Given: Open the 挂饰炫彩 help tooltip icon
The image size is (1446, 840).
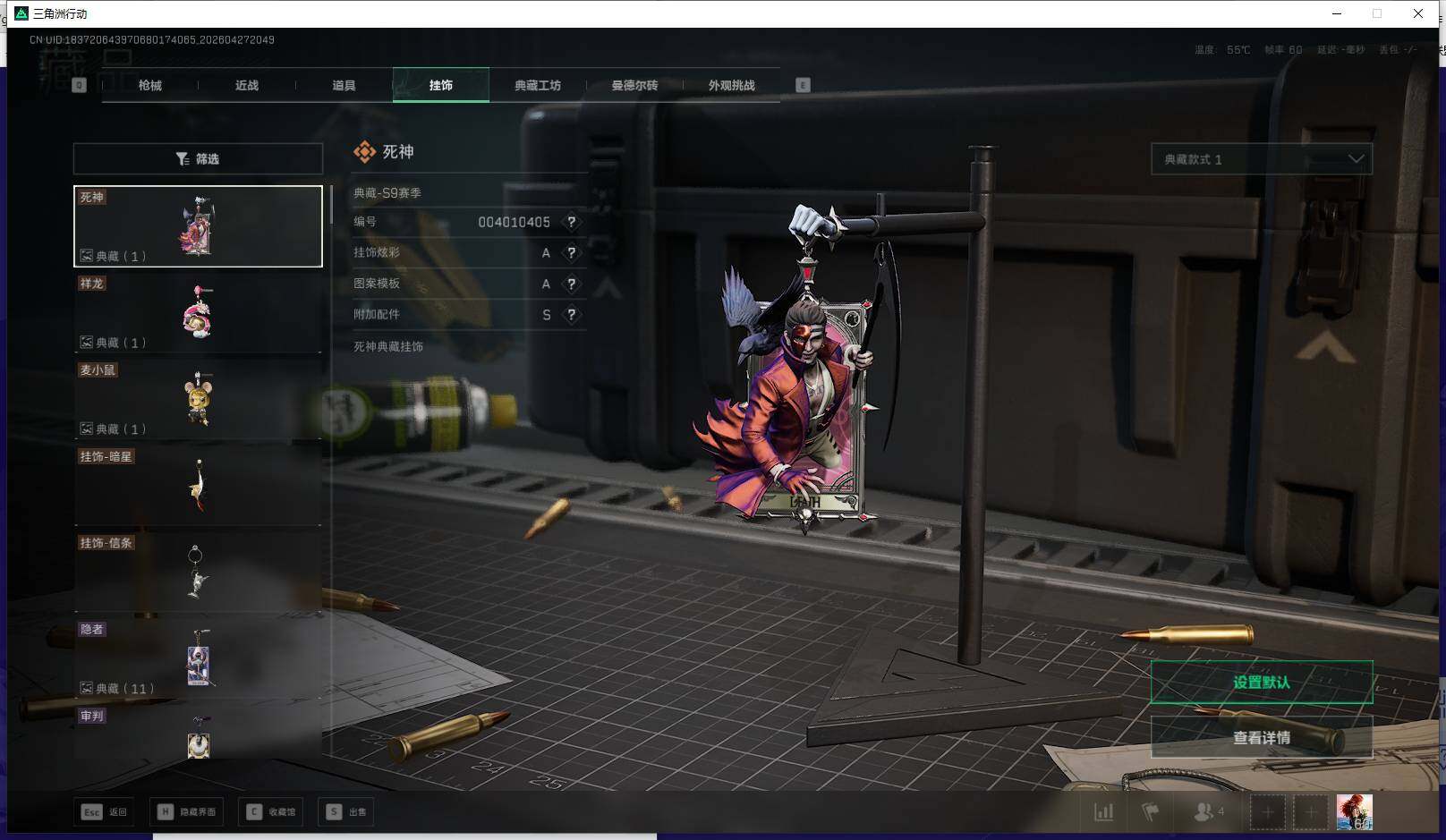Looking at the screenshot, I should point(571,253).
